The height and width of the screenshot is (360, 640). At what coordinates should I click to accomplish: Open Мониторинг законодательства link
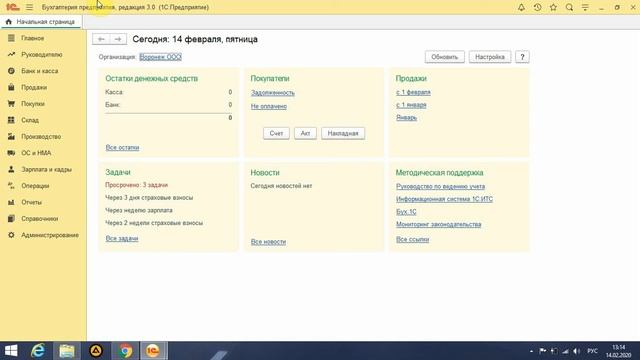[x=438, y=224]
